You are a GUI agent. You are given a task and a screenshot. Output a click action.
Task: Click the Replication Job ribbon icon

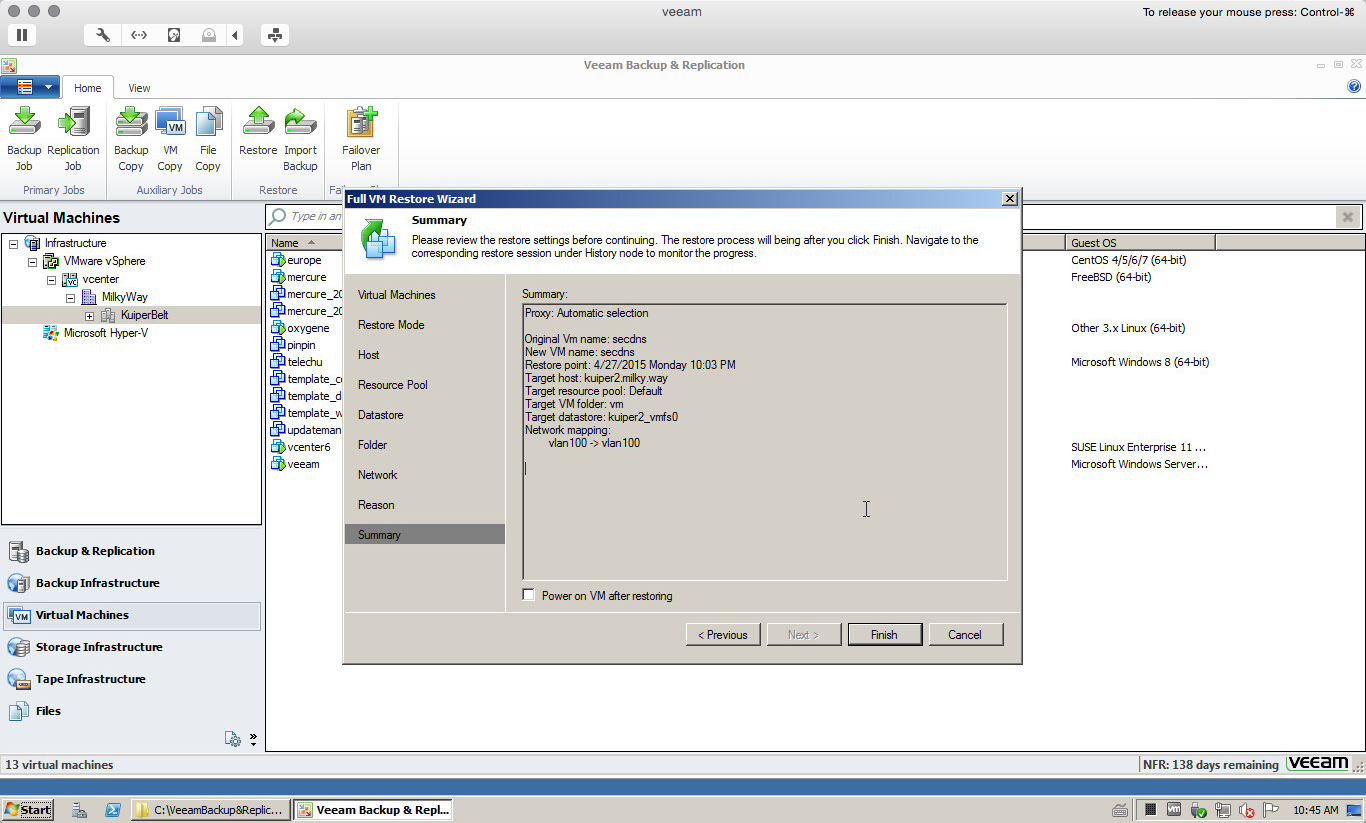click(73, 123)
